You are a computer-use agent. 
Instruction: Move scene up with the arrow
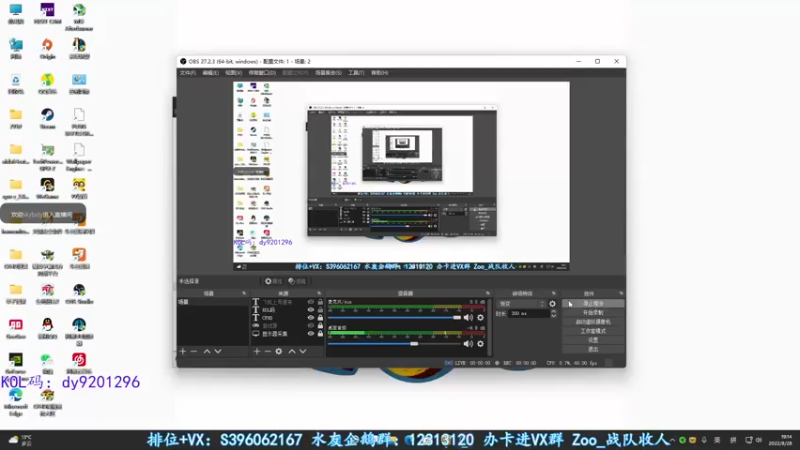tap(207, 351)
